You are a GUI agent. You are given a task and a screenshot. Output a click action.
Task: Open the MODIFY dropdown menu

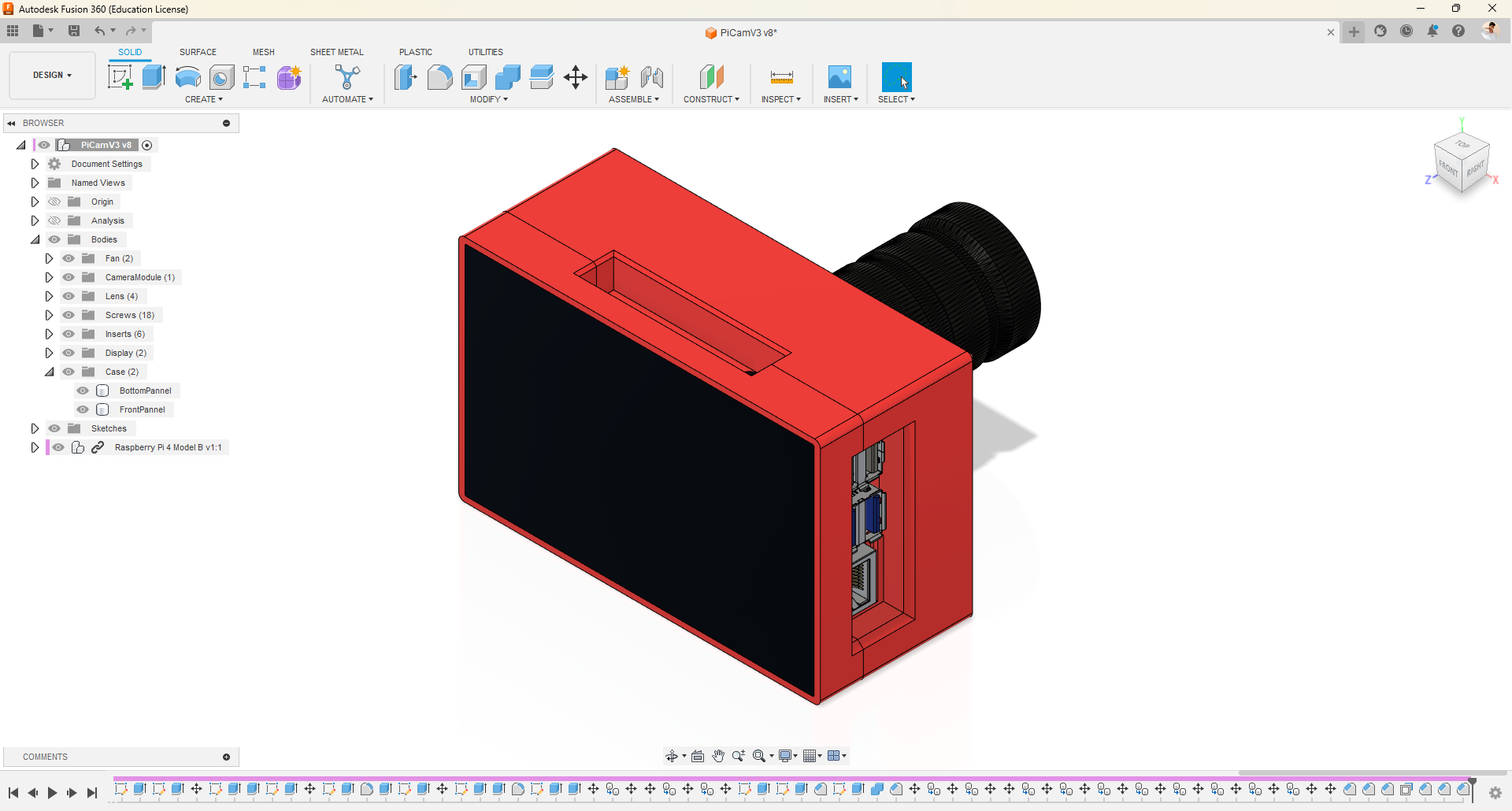pyautogui.click(x=489, y=99)
